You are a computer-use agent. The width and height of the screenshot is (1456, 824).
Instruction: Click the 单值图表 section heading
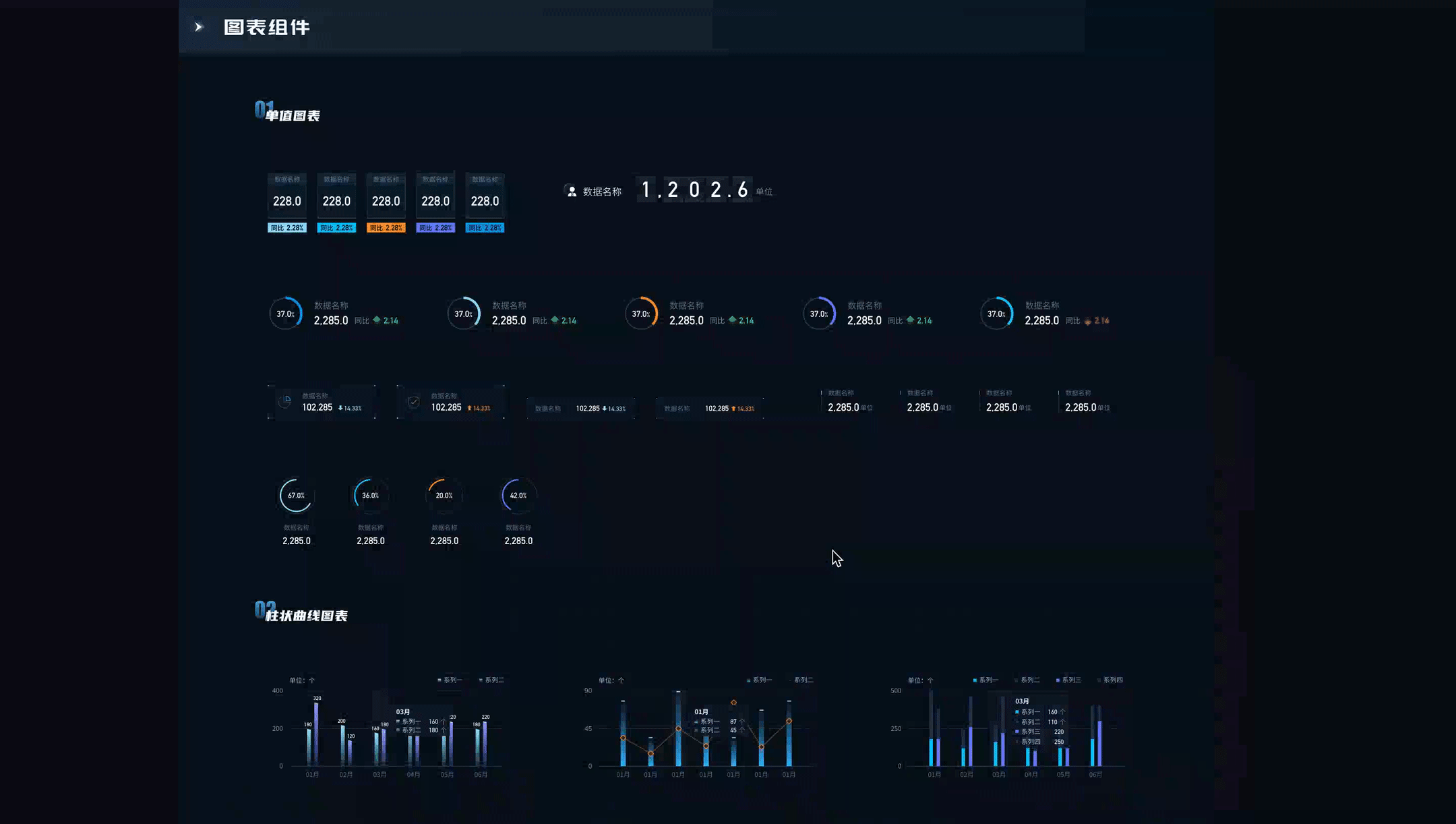[x=293, y=116]
